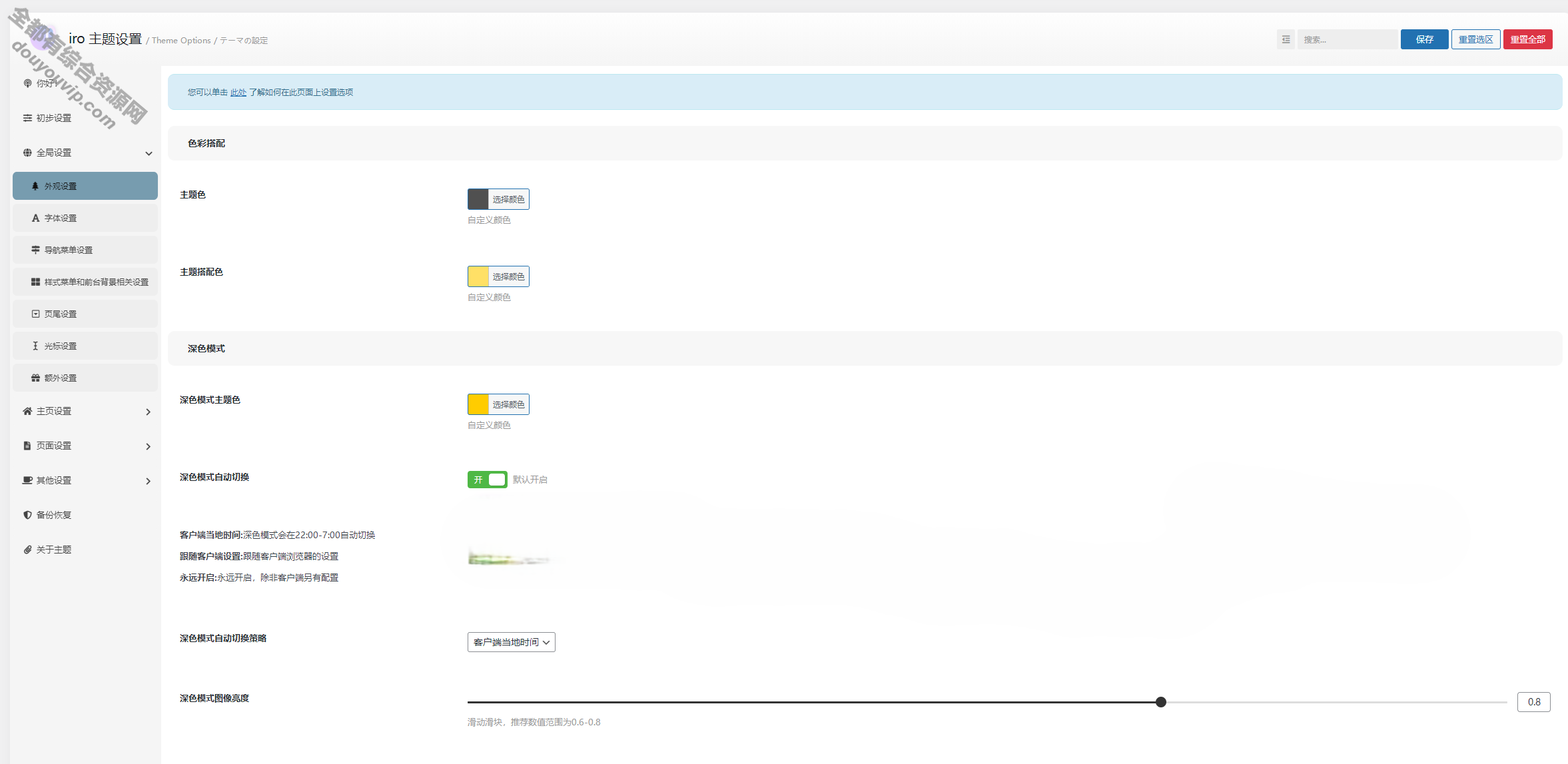Click the expand-all icon left of the search box

[1286, 39]
